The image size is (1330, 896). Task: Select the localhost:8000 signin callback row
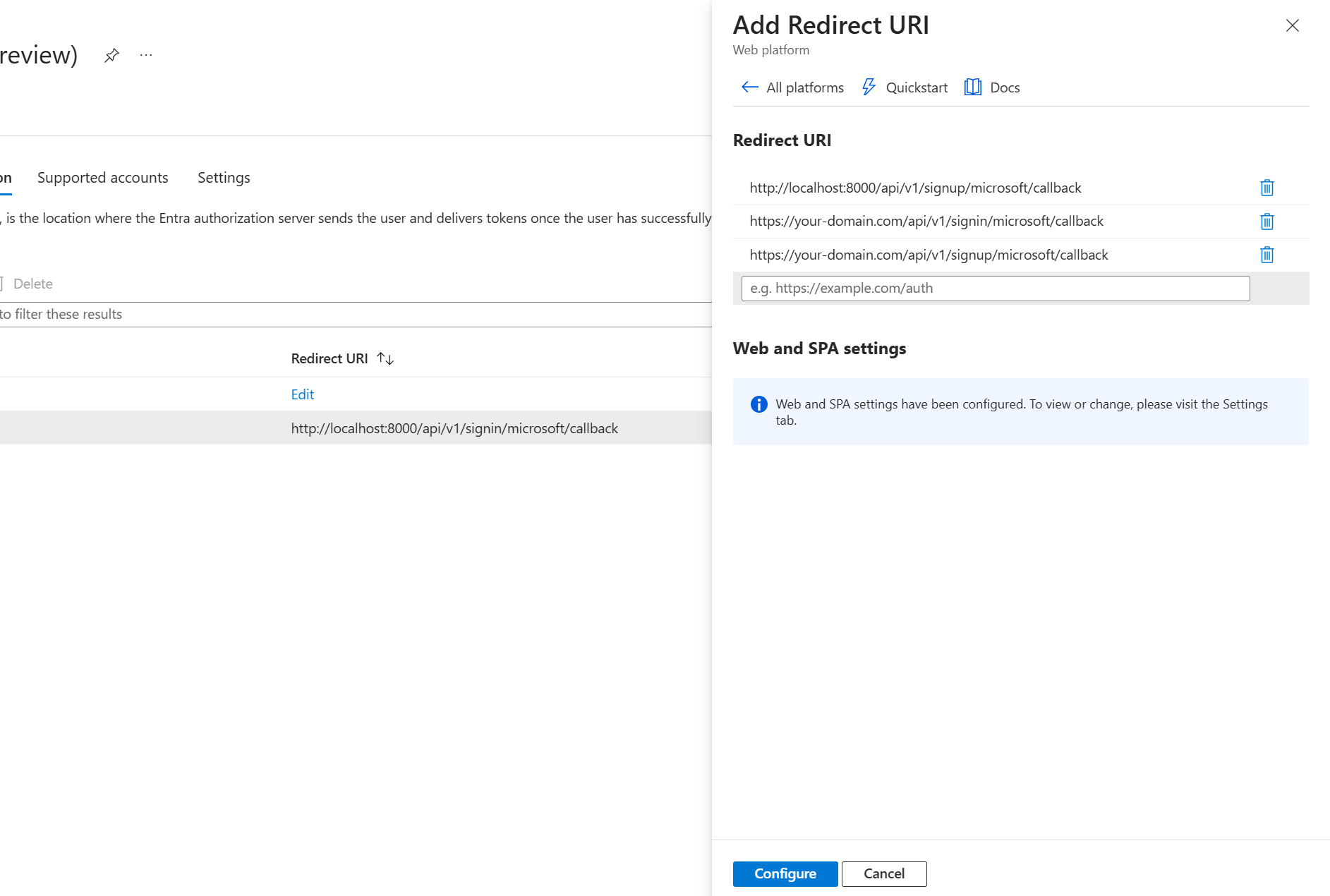click(454, 428)
